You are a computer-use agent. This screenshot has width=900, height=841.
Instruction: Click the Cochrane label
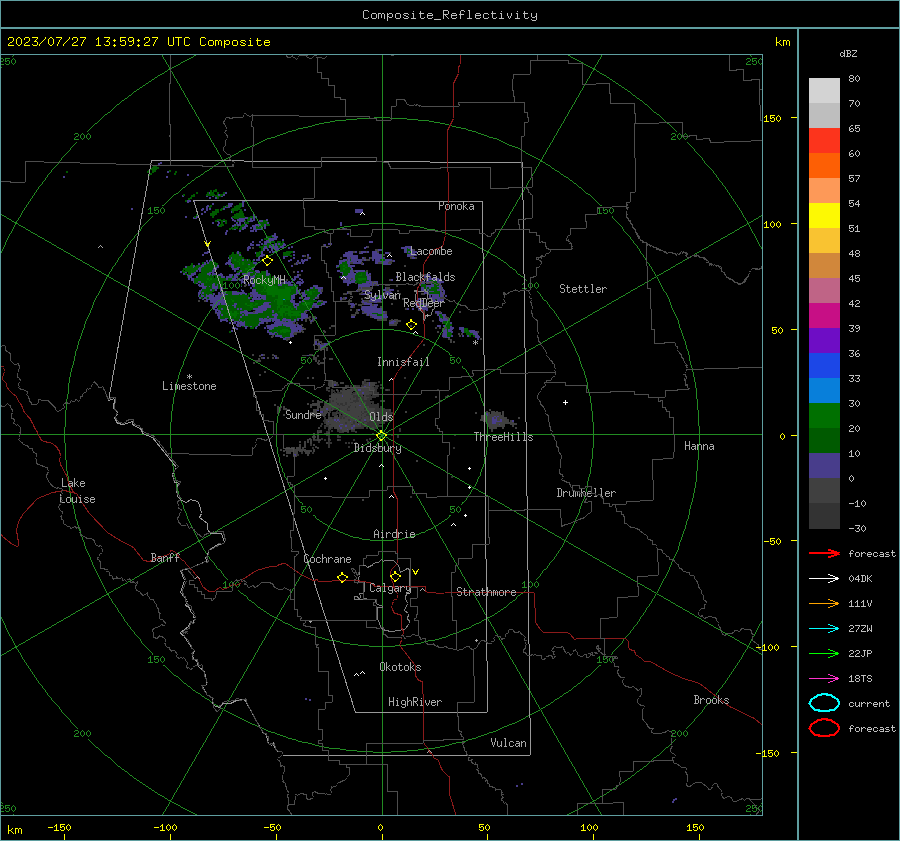[327, 559]
